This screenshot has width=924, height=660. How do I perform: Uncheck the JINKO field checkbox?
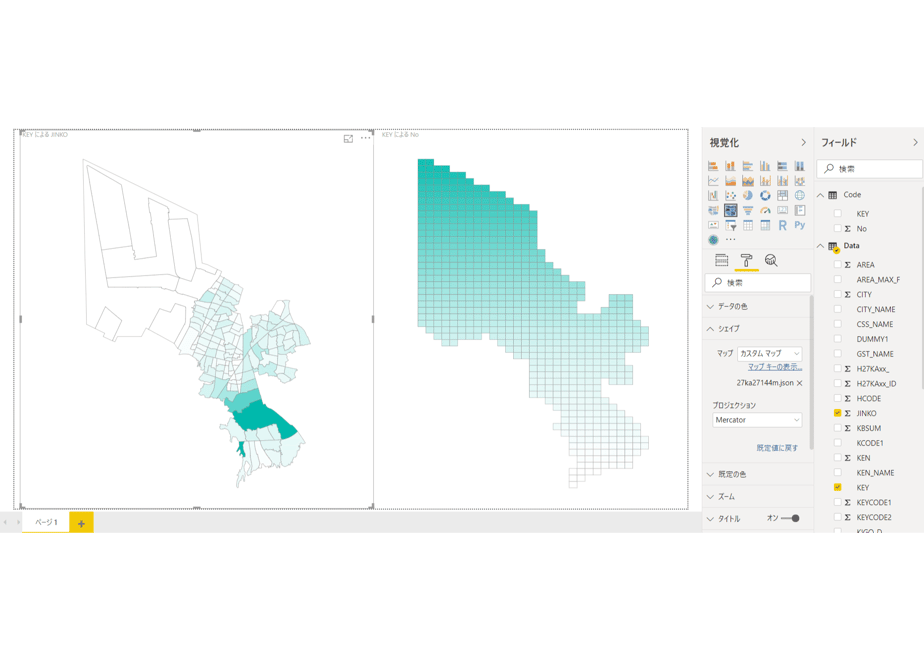pos(837,413)
